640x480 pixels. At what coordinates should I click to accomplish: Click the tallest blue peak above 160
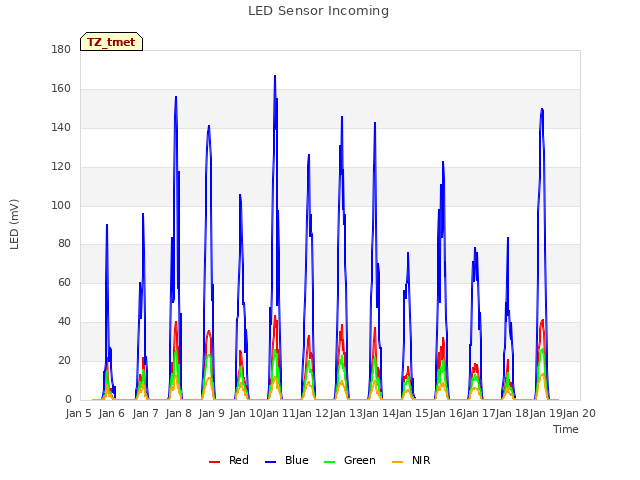coord(275,76)
